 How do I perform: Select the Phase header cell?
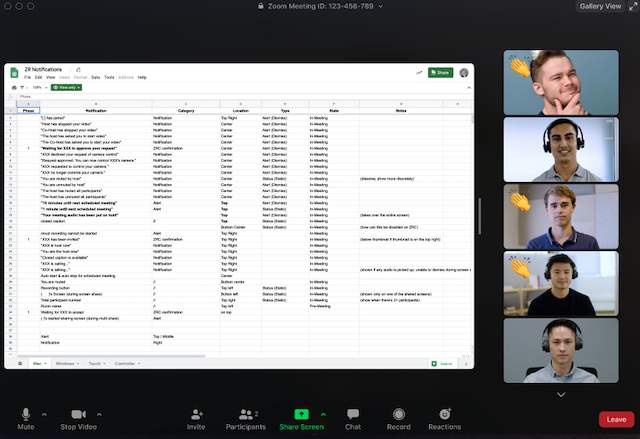(28, 111)
